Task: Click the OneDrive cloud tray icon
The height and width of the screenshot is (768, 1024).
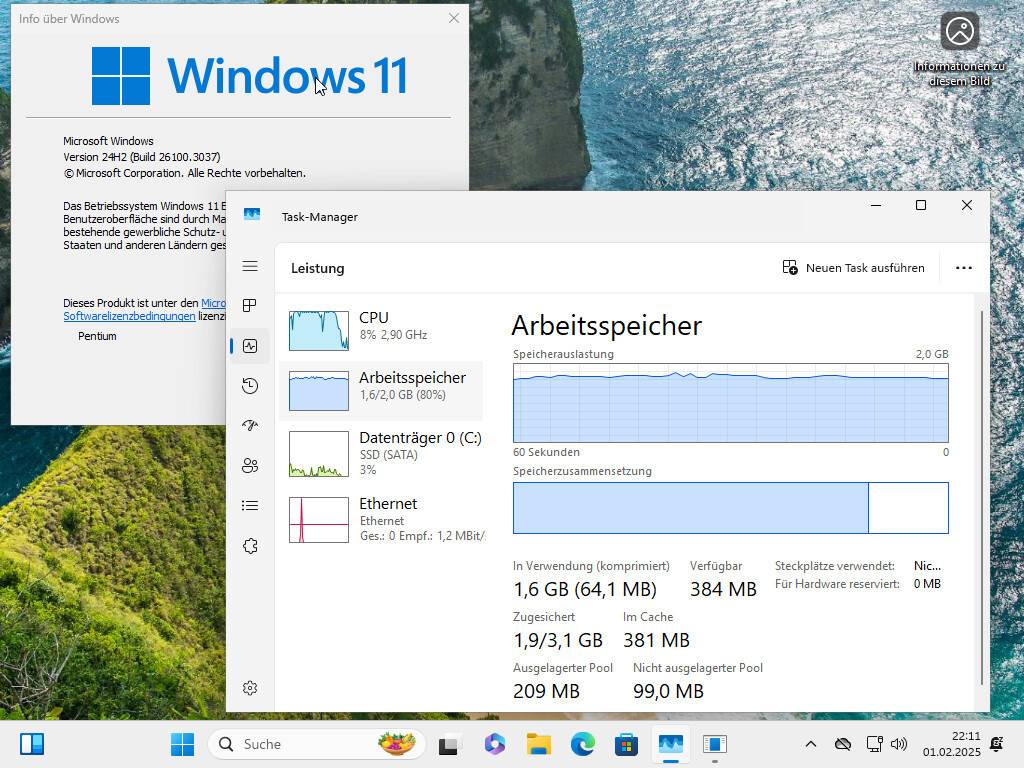Action: [x=843, y=744]
